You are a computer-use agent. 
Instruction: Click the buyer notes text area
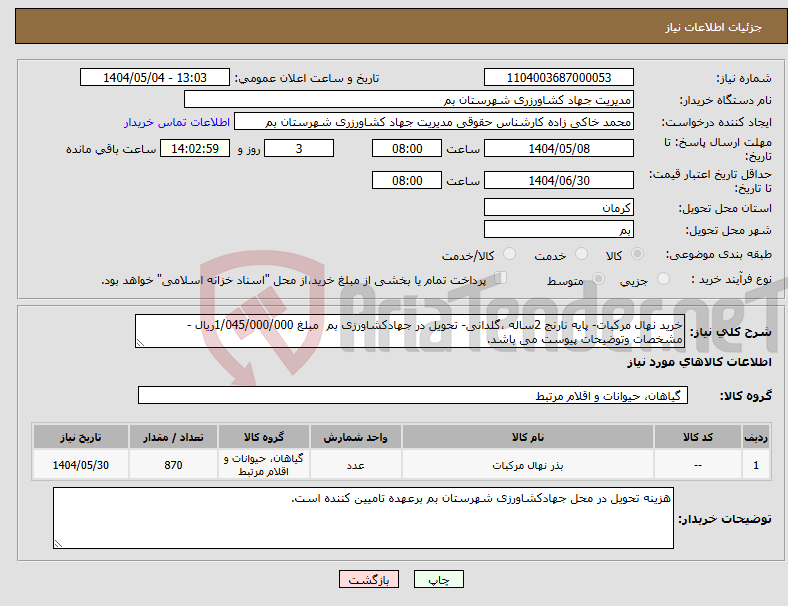[363, 518]
